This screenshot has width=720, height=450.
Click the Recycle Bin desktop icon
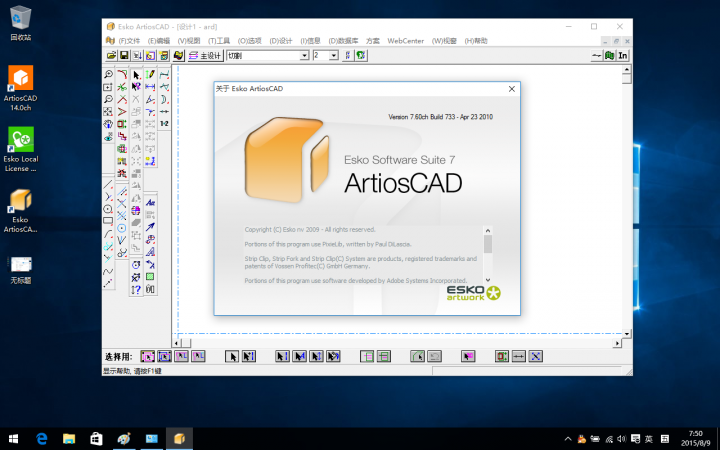20,23
